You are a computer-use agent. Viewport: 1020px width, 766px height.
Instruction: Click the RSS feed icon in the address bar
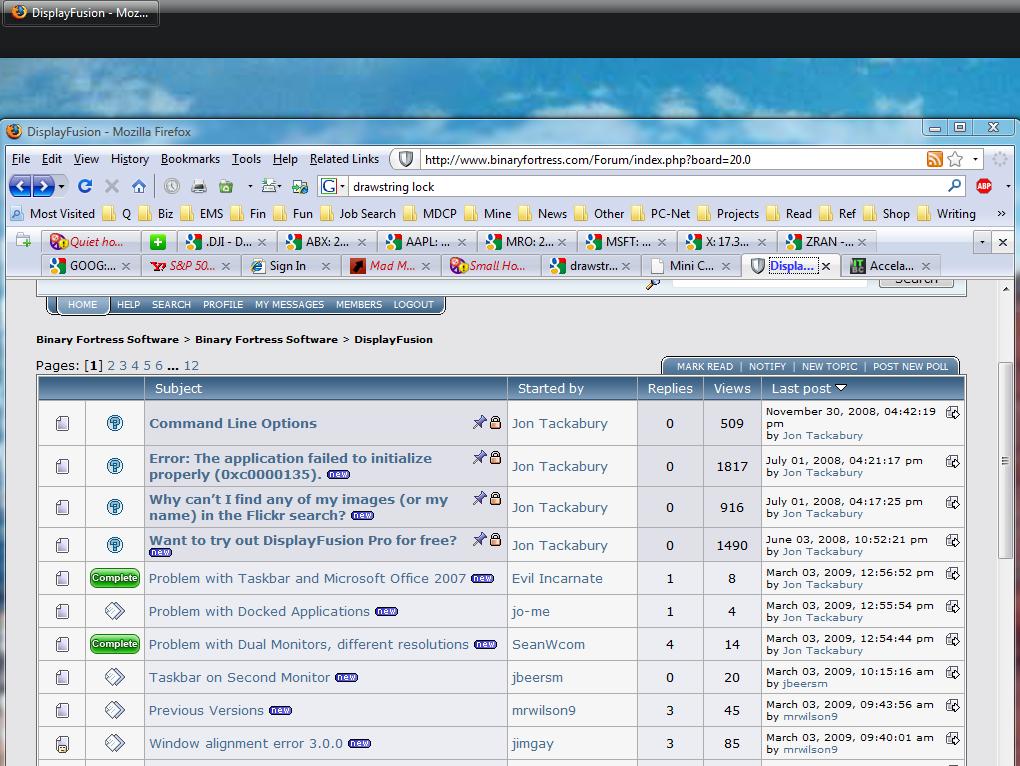(x=934, y=159)
